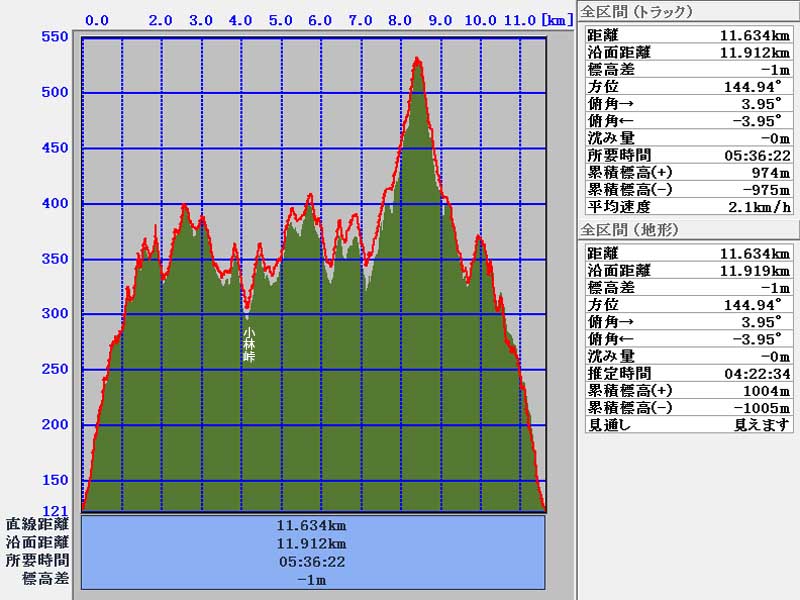Image resolution: width=800 pixels, height=600 pixels.
Task: Click the 300 elevation axis label
Action: coord(54,314)
